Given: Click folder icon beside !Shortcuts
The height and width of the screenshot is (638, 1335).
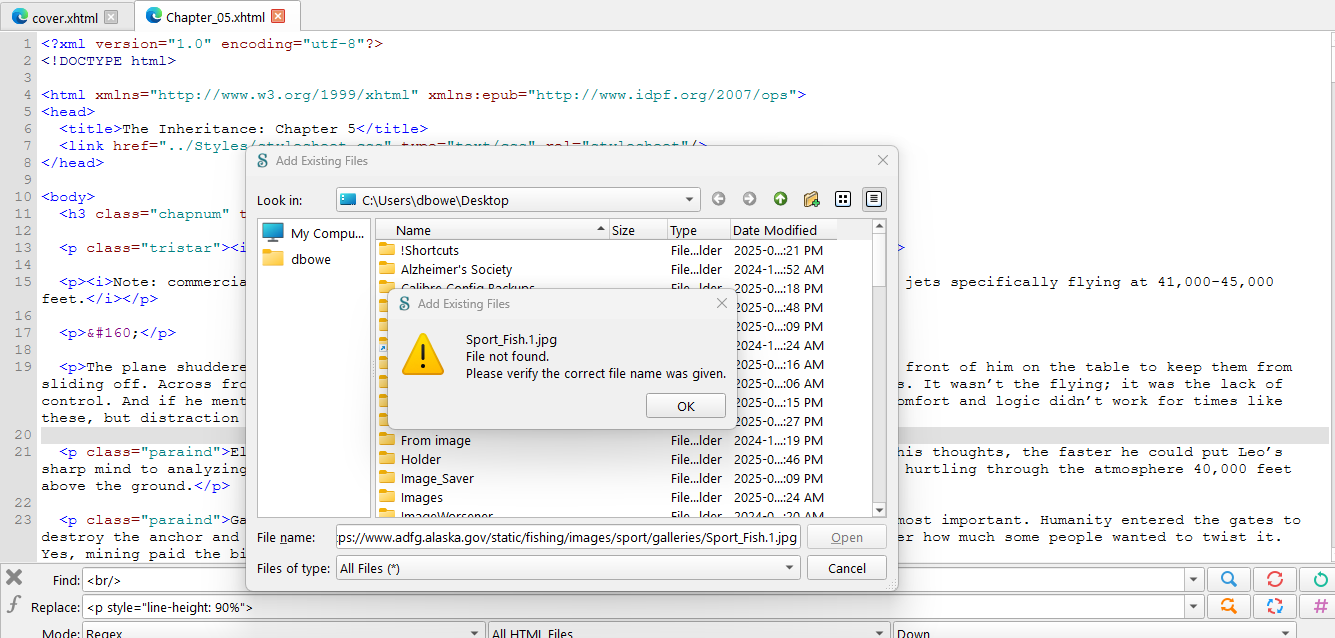Looking at the screenshot, I should point(387,250).
